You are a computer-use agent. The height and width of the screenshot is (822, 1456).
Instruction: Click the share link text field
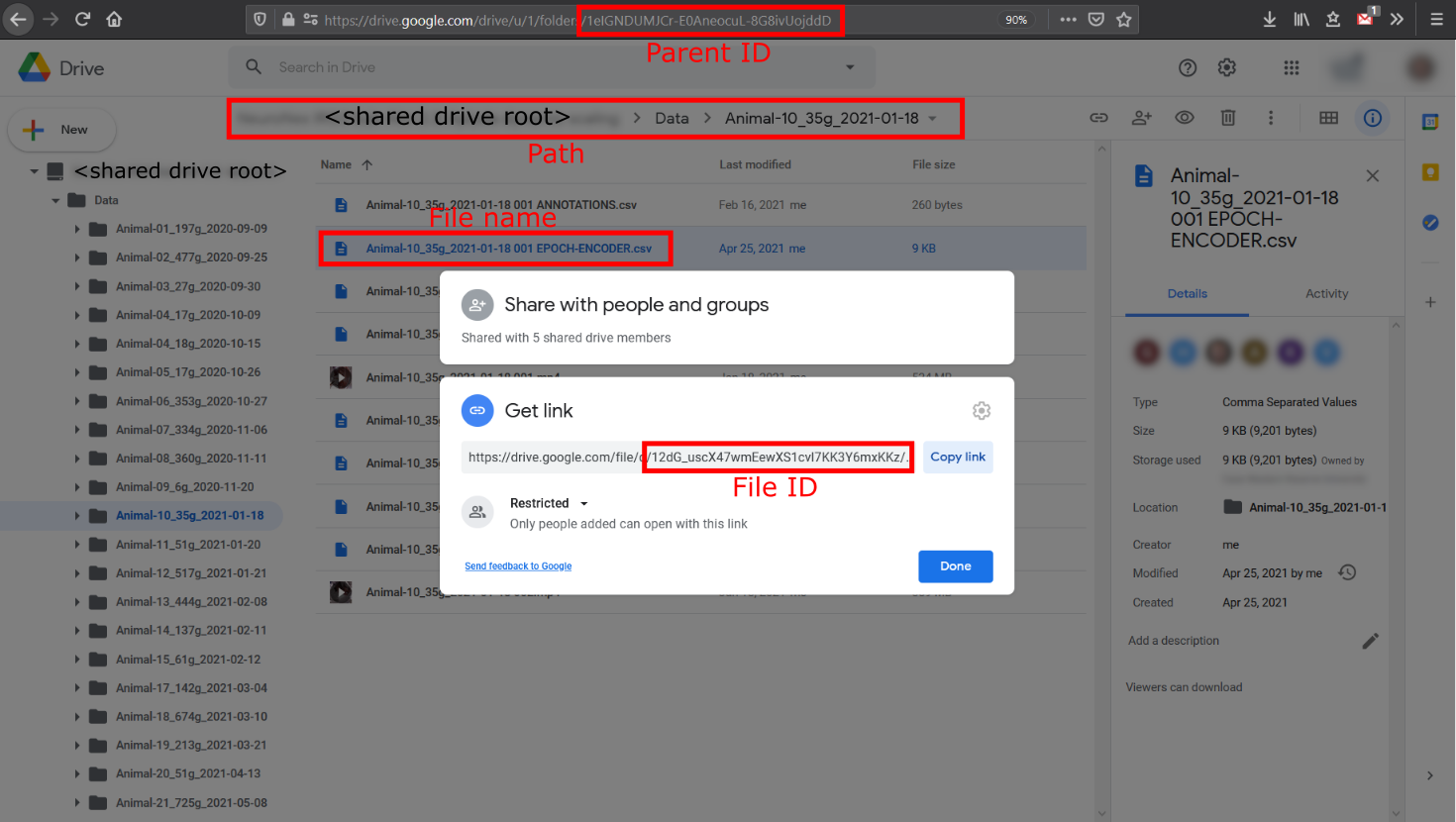pos(689,457)
